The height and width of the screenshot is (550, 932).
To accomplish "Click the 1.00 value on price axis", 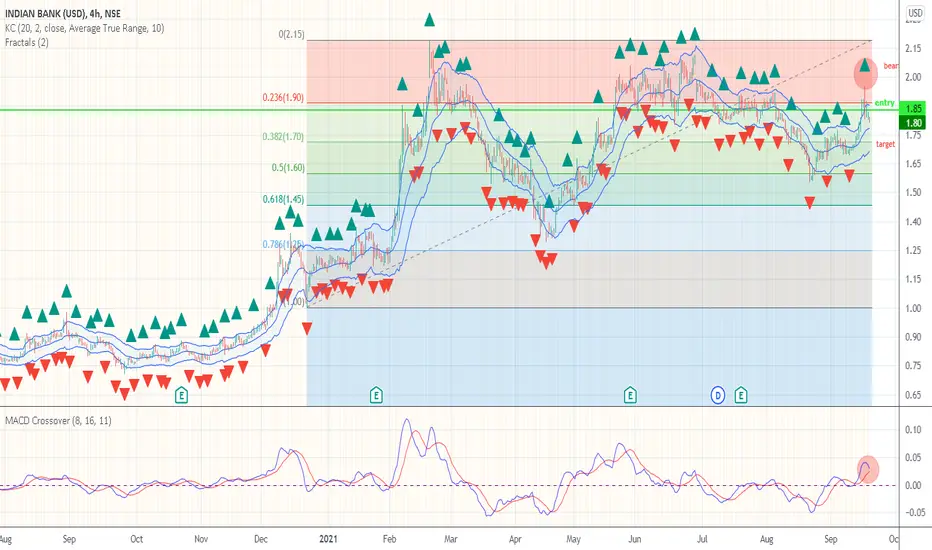I will point(912,308).
